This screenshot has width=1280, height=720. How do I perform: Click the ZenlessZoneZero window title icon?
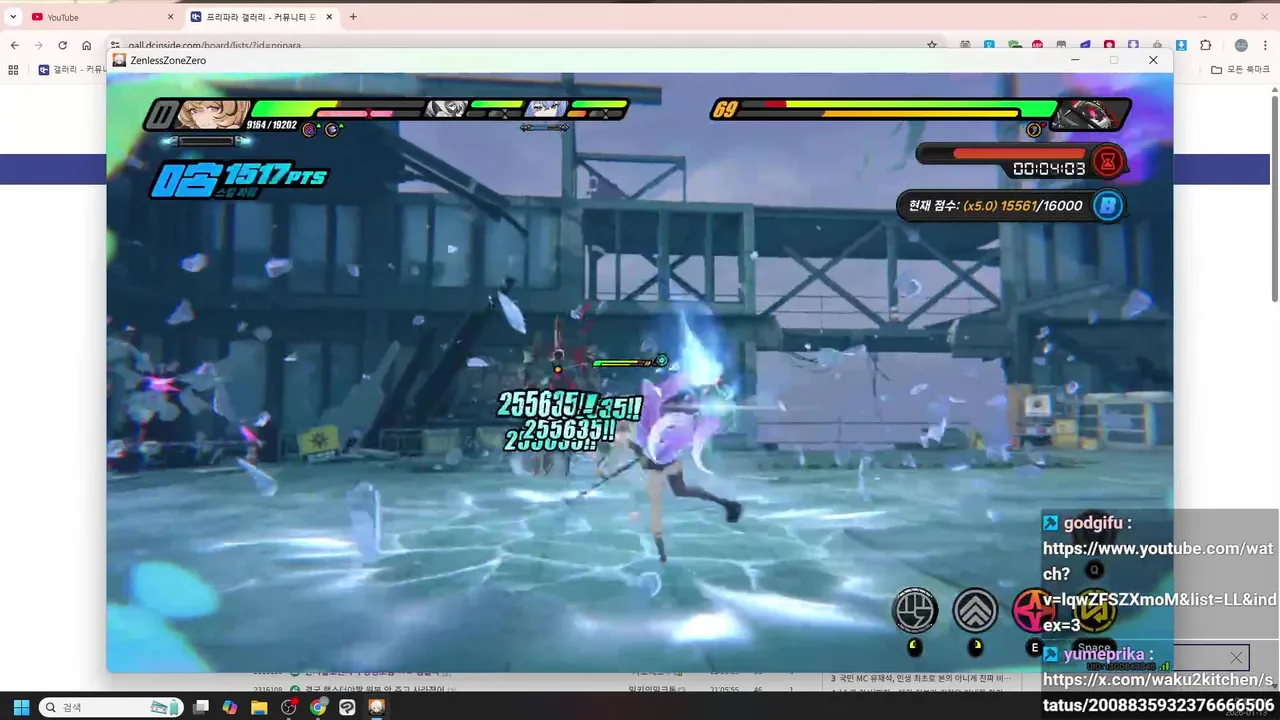pyautogui.click(x=119, y=60)
